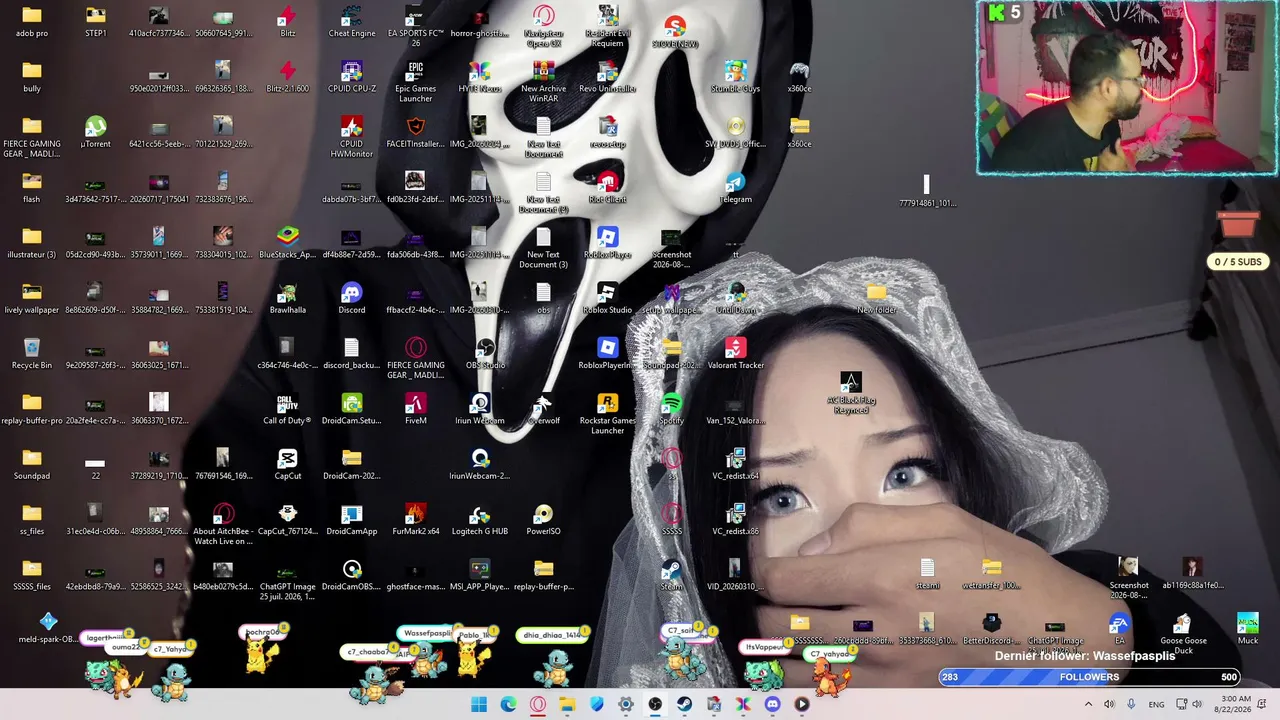This screenshot has height=720, width=1280.
Task: Select the New folder desktop icon
Action: [x=877, y=298]
